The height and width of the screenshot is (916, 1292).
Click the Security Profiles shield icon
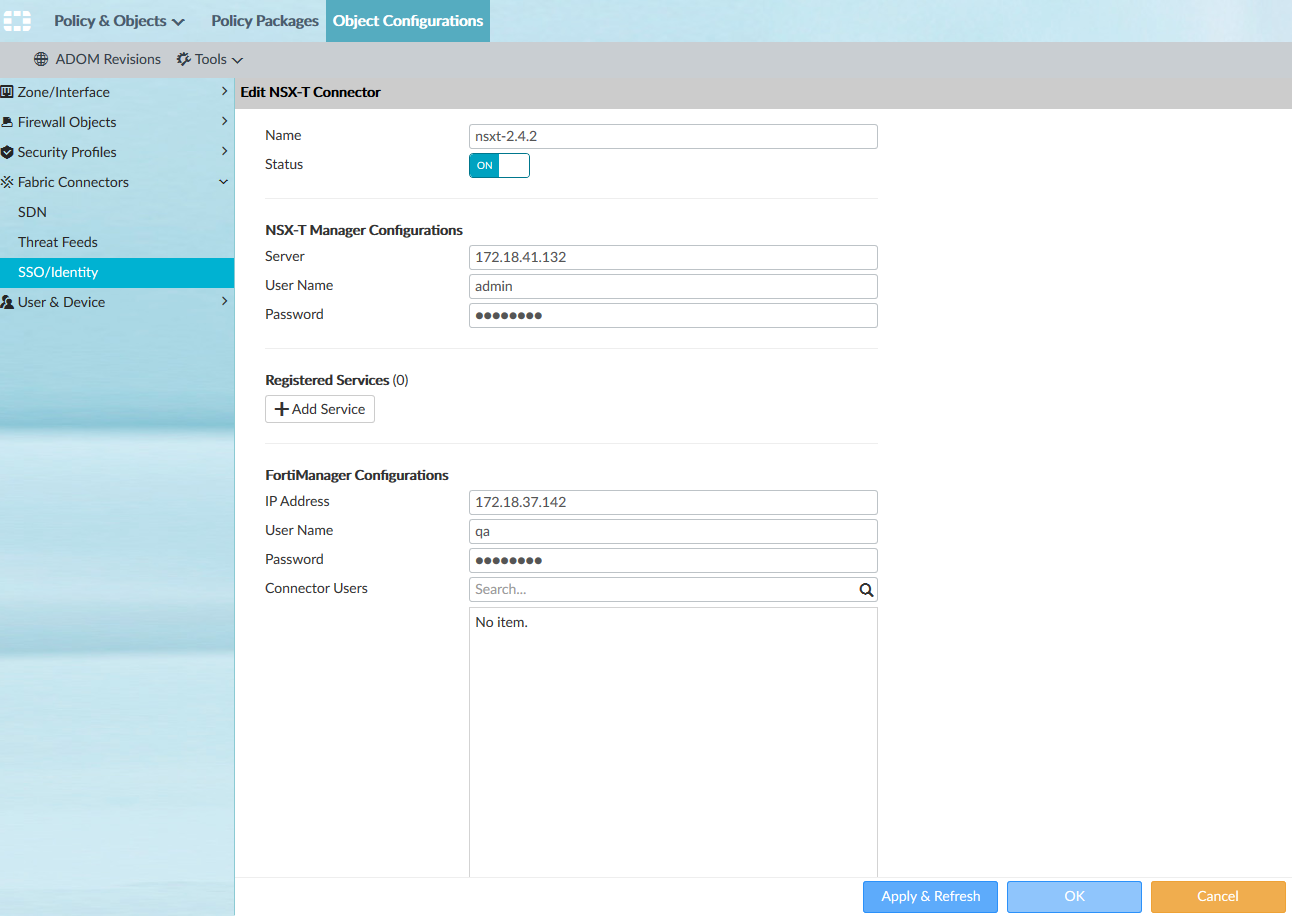pos(8,152)
